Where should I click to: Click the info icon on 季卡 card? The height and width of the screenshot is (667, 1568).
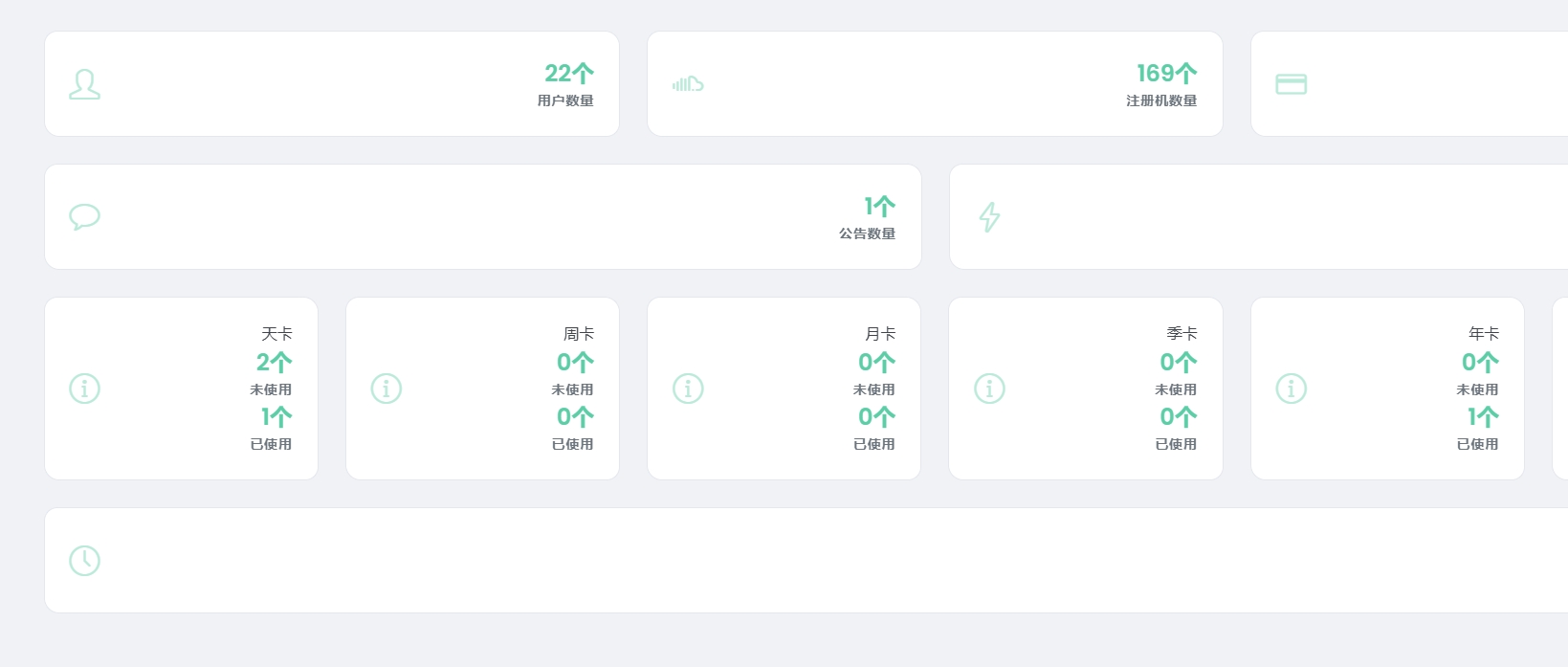(x=989, y=389)
